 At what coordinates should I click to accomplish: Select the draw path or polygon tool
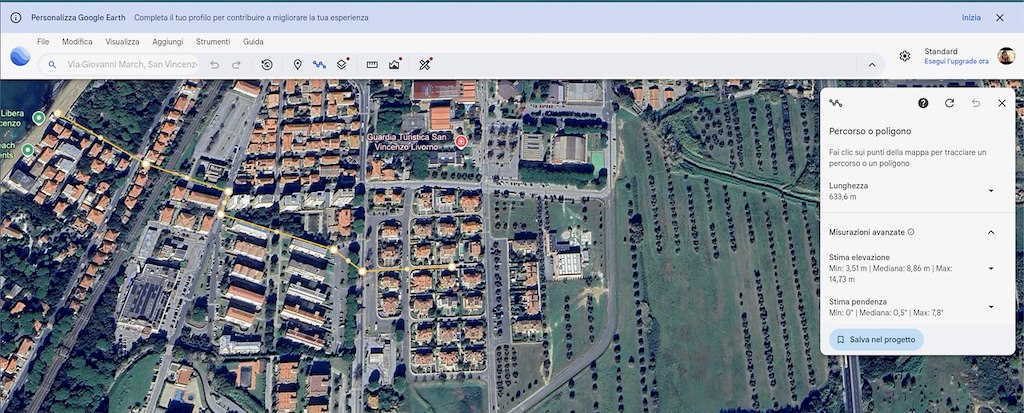(319, 64)
